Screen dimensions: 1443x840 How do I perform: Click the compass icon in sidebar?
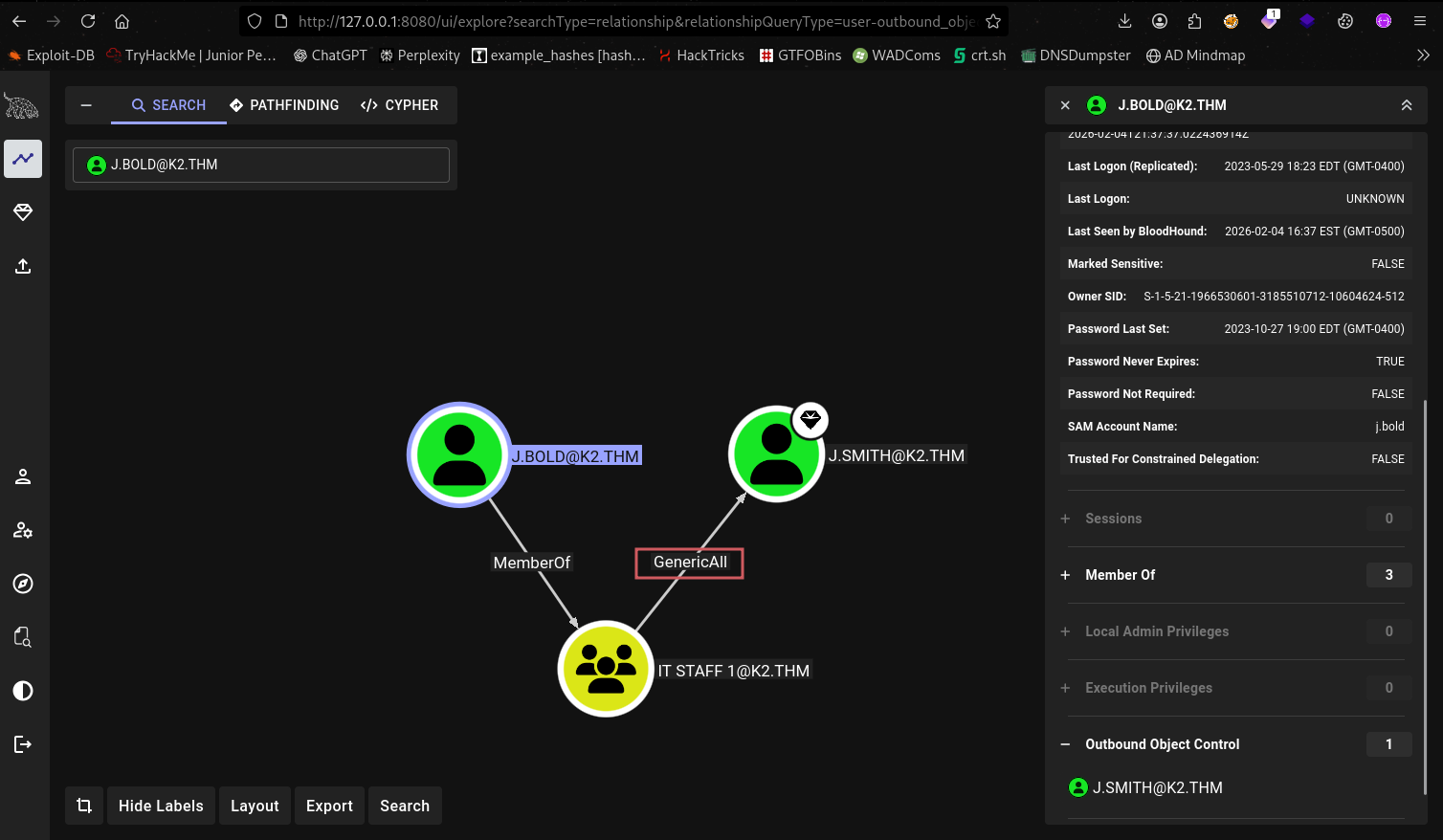point(23,584)
